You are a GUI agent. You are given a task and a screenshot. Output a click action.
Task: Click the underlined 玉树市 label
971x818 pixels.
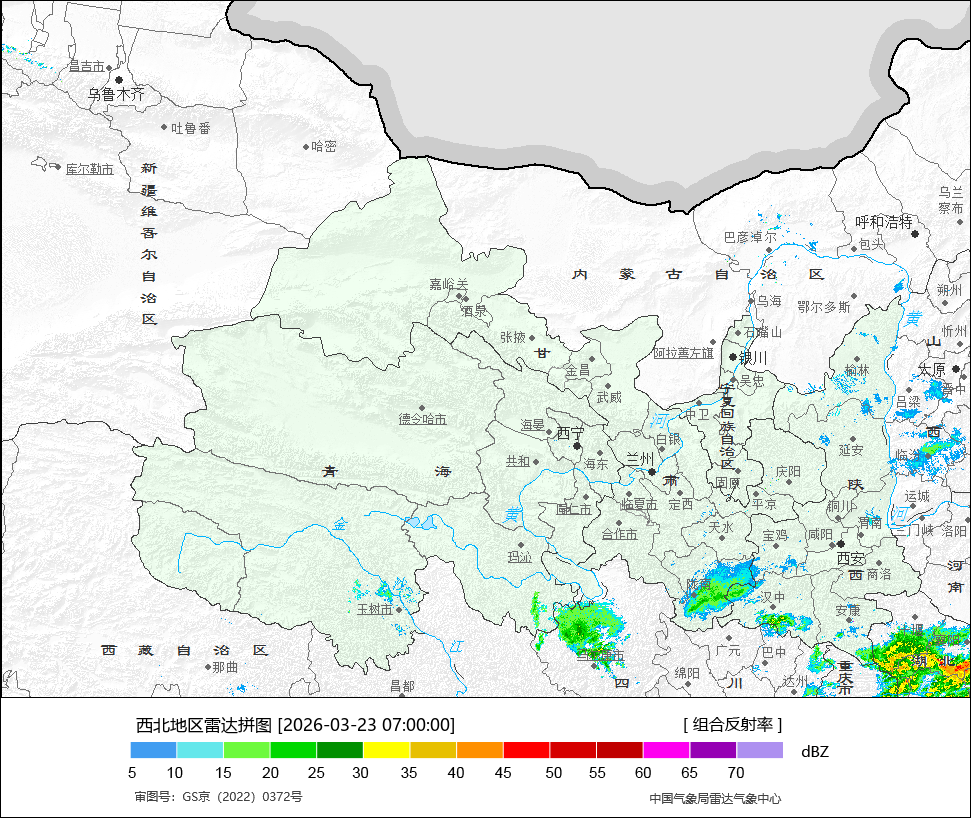375,609
